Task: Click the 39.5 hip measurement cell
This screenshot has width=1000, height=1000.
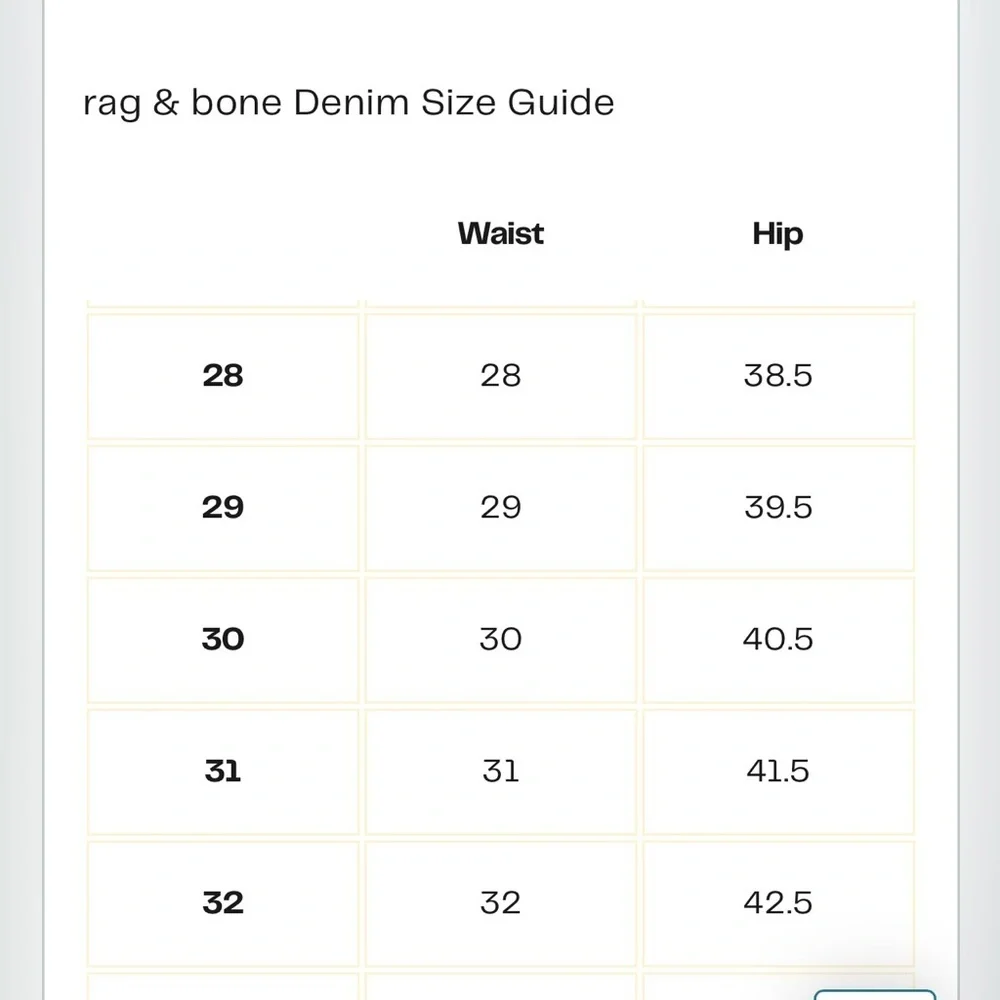Action: coord(778,508)
